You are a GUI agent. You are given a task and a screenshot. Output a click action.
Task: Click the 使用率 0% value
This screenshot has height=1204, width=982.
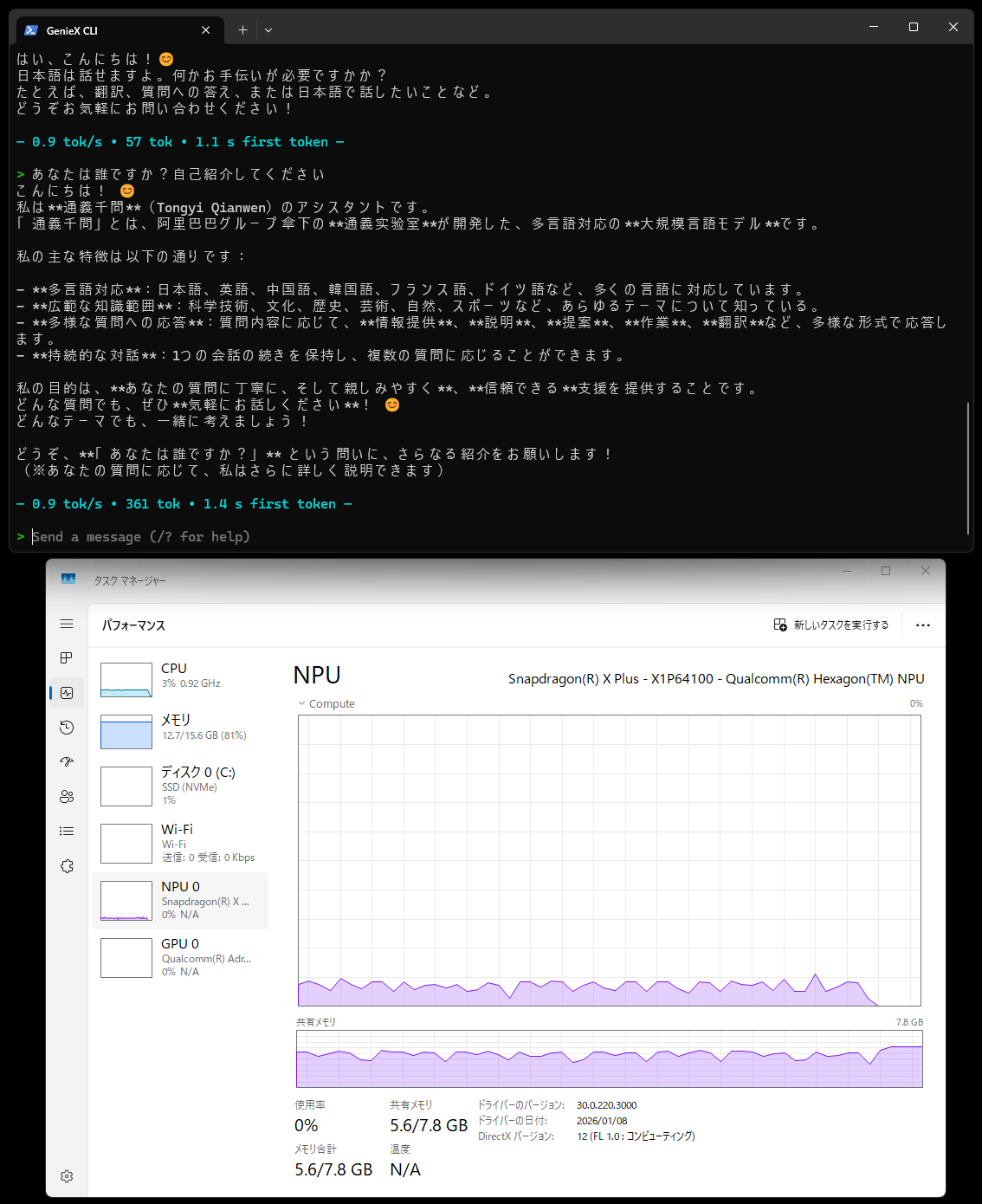pos(307,1125)
